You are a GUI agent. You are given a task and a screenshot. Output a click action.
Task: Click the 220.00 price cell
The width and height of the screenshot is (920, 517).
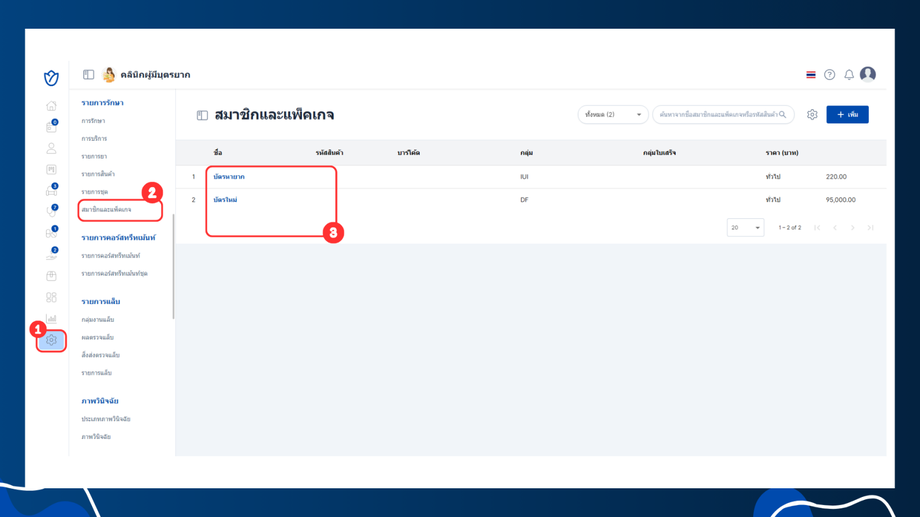(836, 177)
